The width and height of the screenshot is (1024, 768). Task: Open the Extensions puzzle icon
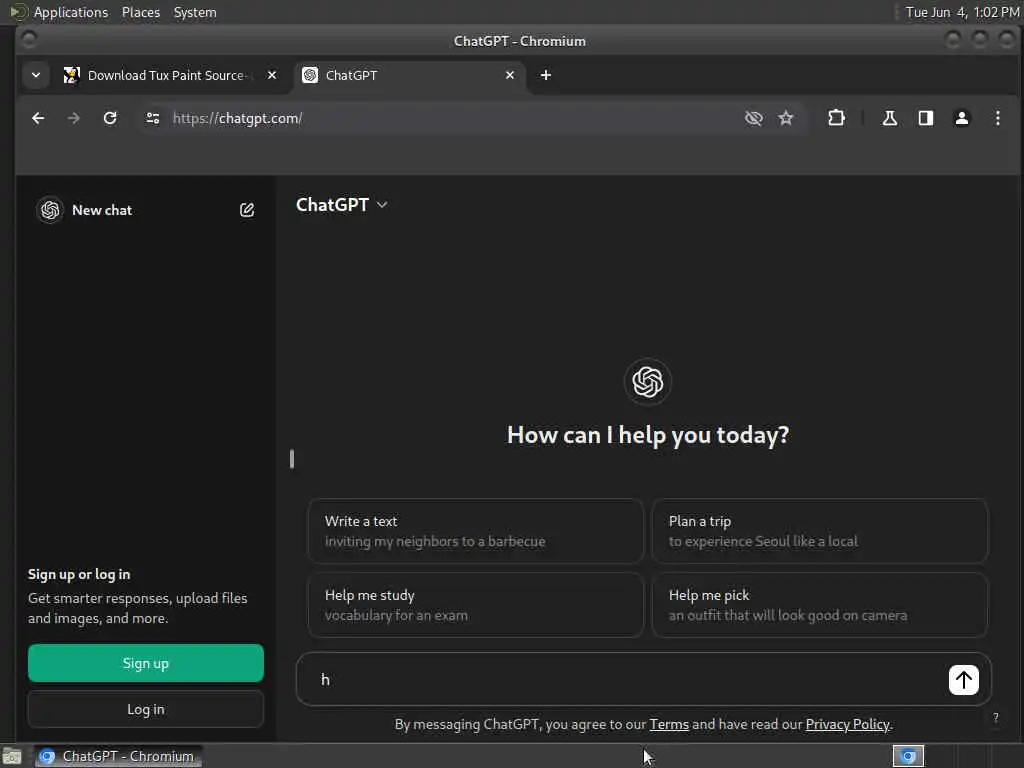[x=836, y=118]
